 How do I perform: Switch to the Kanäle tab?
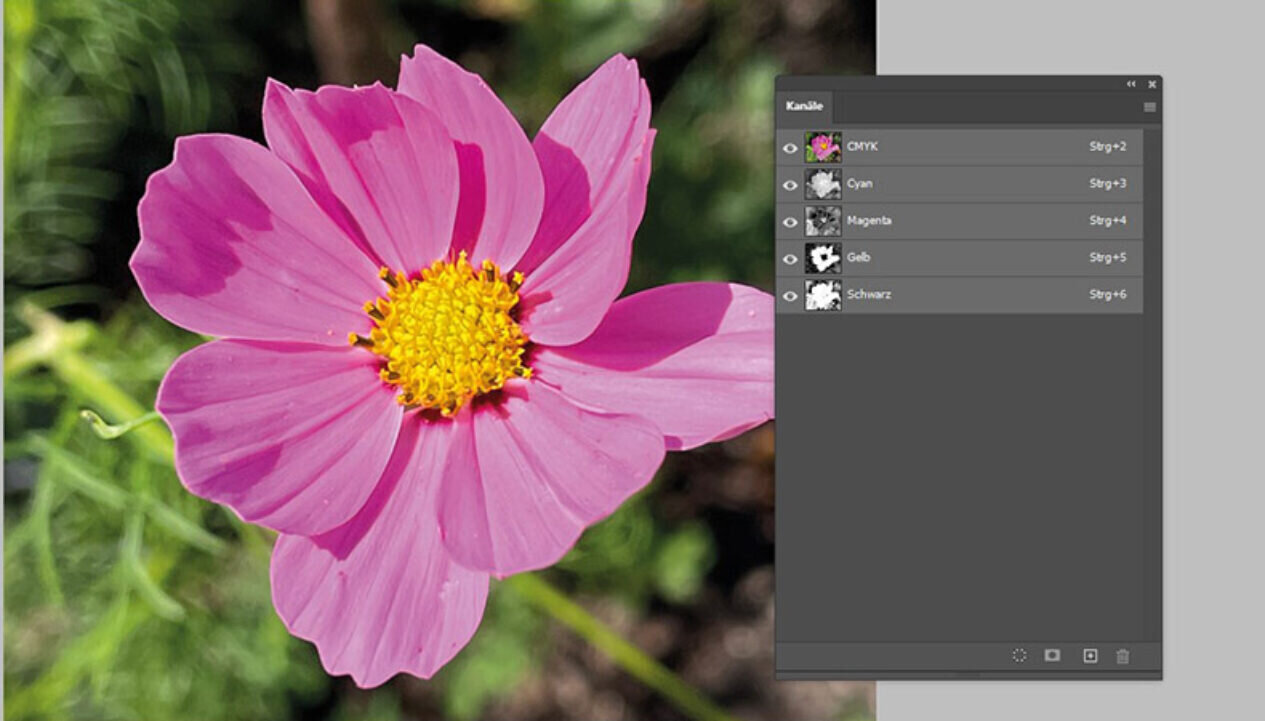(x=804, y=107)
